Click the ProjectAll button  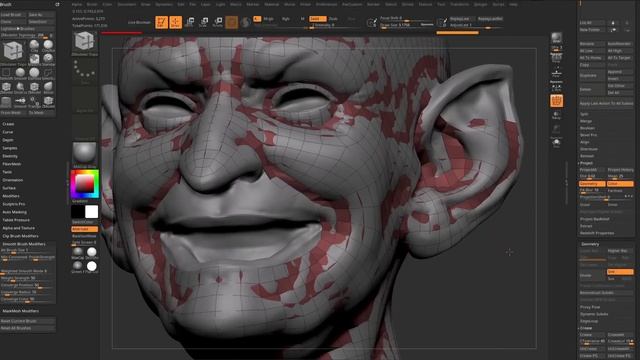pyautogui.click(x=592, y=170)
